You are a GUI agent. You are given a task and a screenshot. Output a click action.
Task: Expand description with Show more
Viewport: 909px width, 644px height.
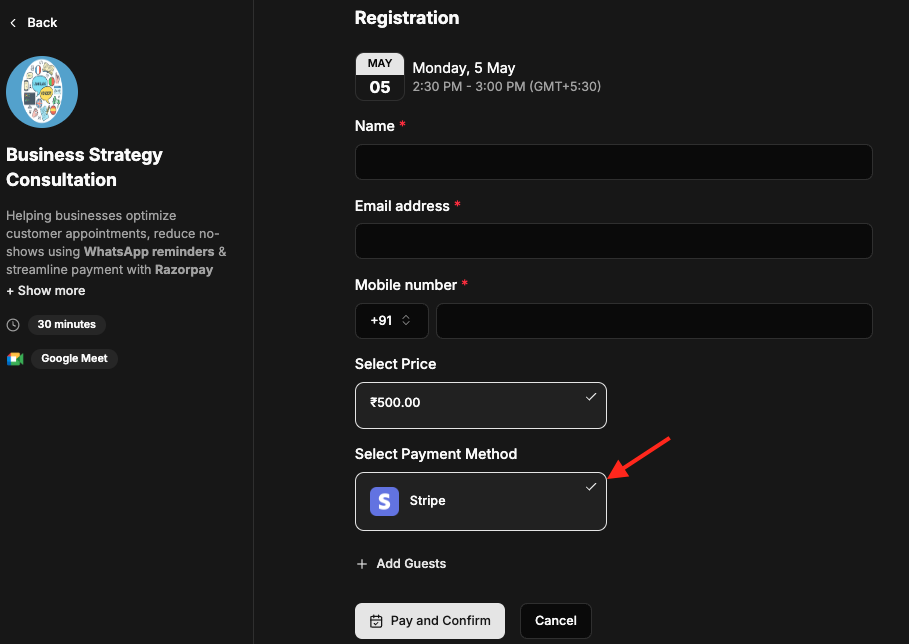[46, 290]
